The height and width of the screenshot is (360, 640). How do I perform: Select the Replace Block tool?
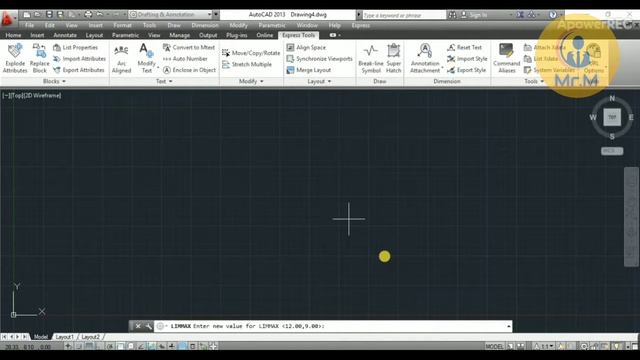[x=40, y=58]
